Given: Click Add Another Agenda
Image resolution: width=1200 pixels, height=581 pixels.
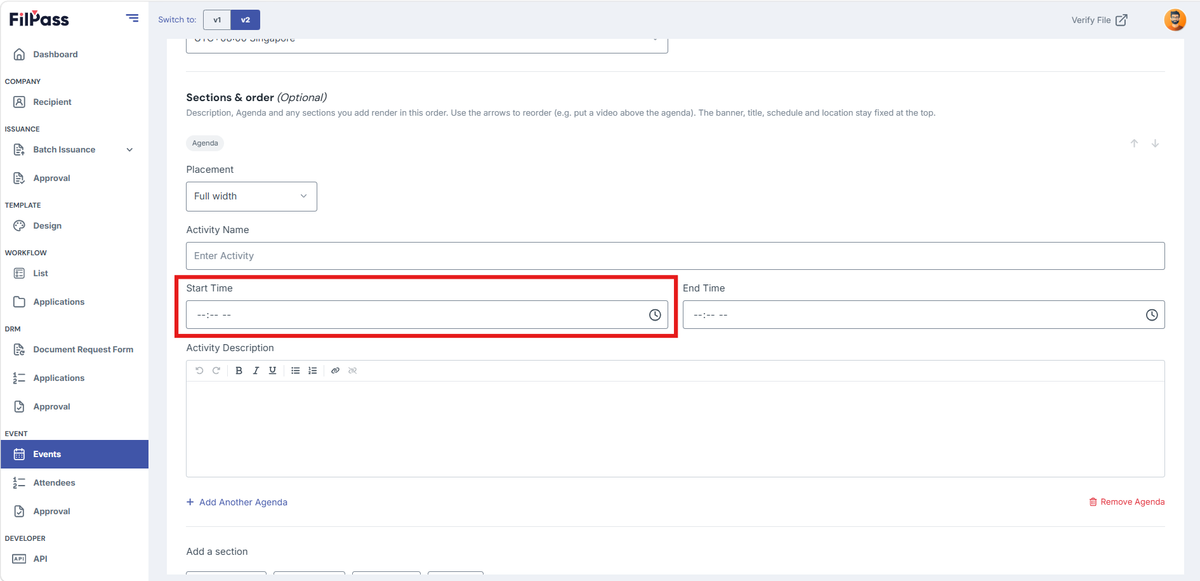Looking at the screenshot, I should pos(237,502).
